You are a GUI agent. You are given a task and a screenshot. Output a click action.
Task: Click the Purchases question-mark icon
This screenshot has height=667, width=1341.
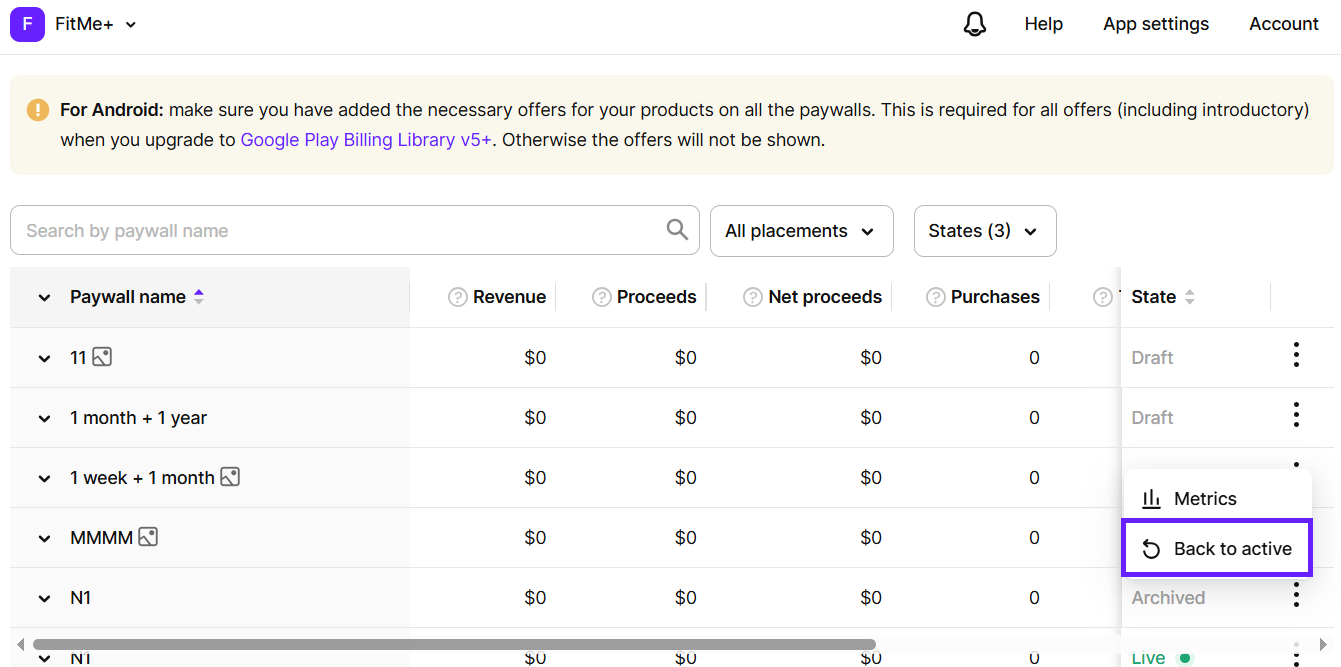point(936,296)
